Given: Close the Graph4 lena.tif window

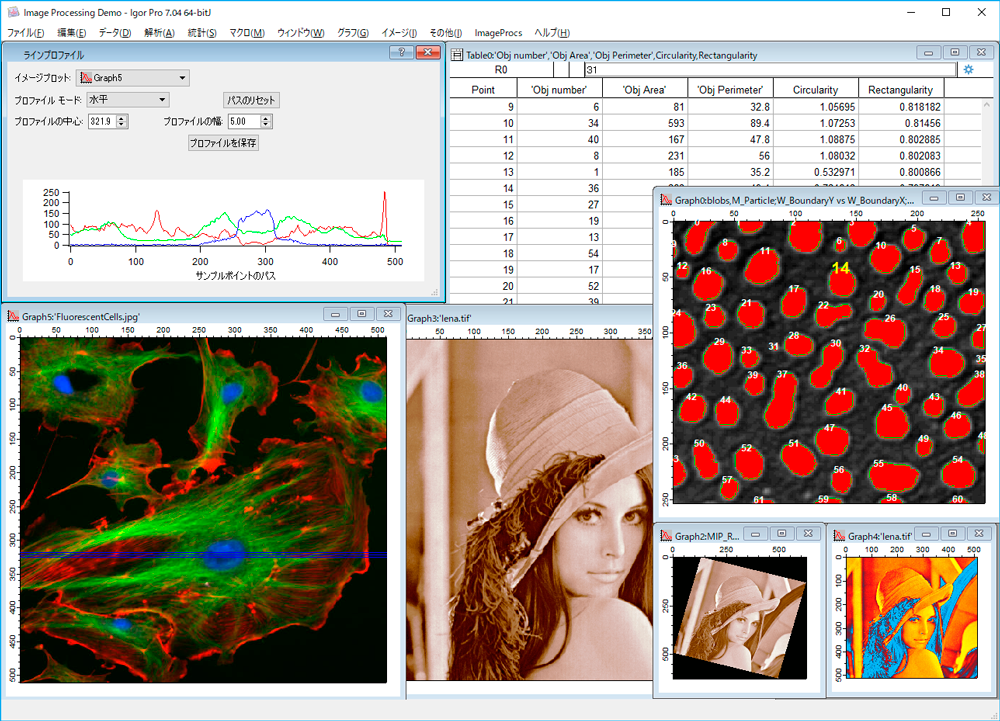Looking at the screenshot, I should point(979,534).
